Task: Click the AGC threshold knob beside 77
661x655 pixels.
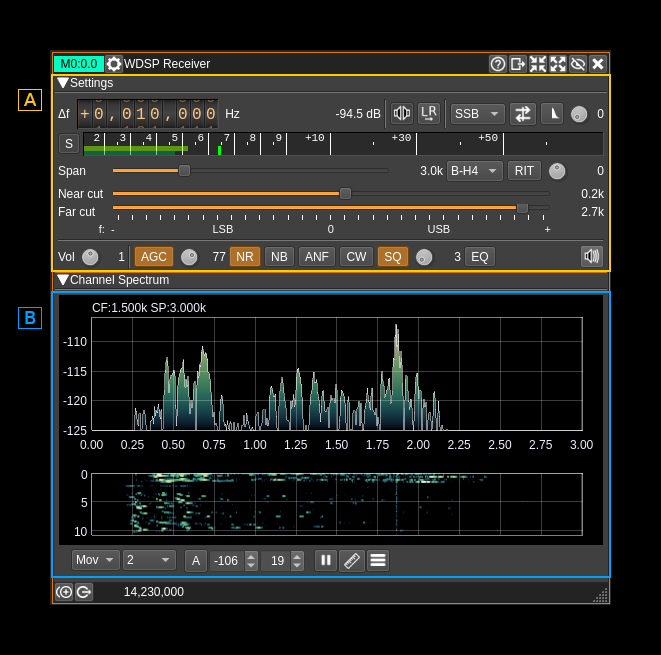Action: click(x=189, y=257)
